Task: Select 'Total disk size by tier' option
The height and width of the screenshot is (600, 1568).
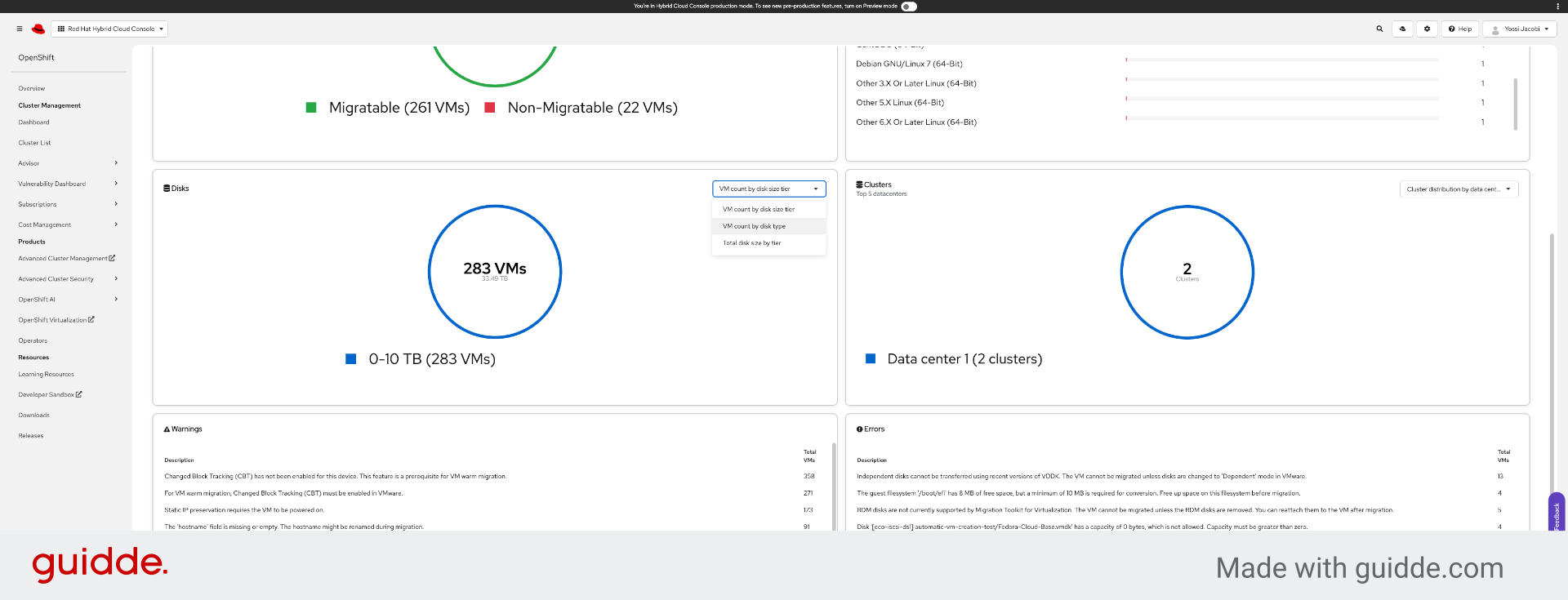Action: point(768,242)
